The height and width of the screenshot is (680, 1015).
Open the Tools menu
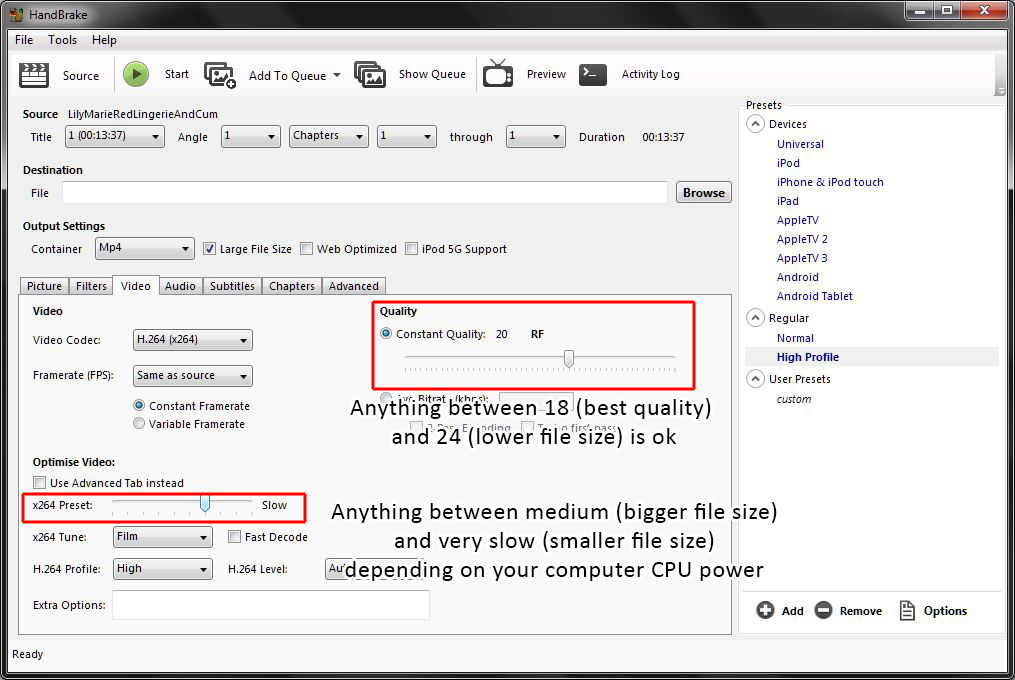[x=62, y=40]
